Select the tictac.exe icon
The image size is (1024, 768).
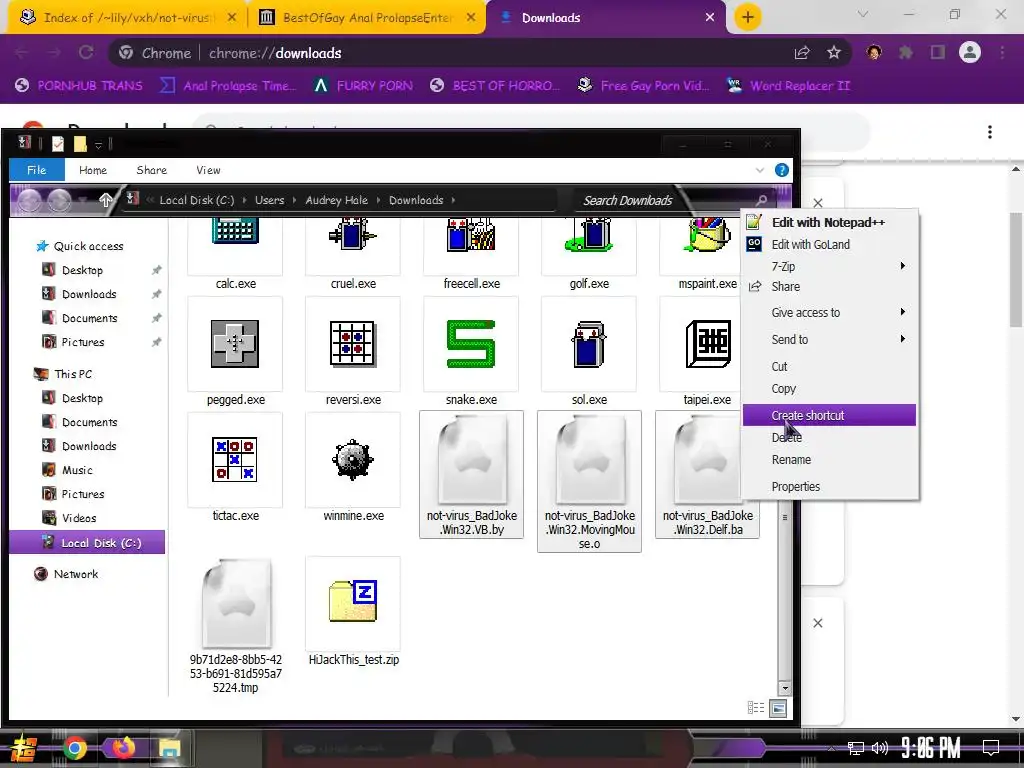point(234,459)
